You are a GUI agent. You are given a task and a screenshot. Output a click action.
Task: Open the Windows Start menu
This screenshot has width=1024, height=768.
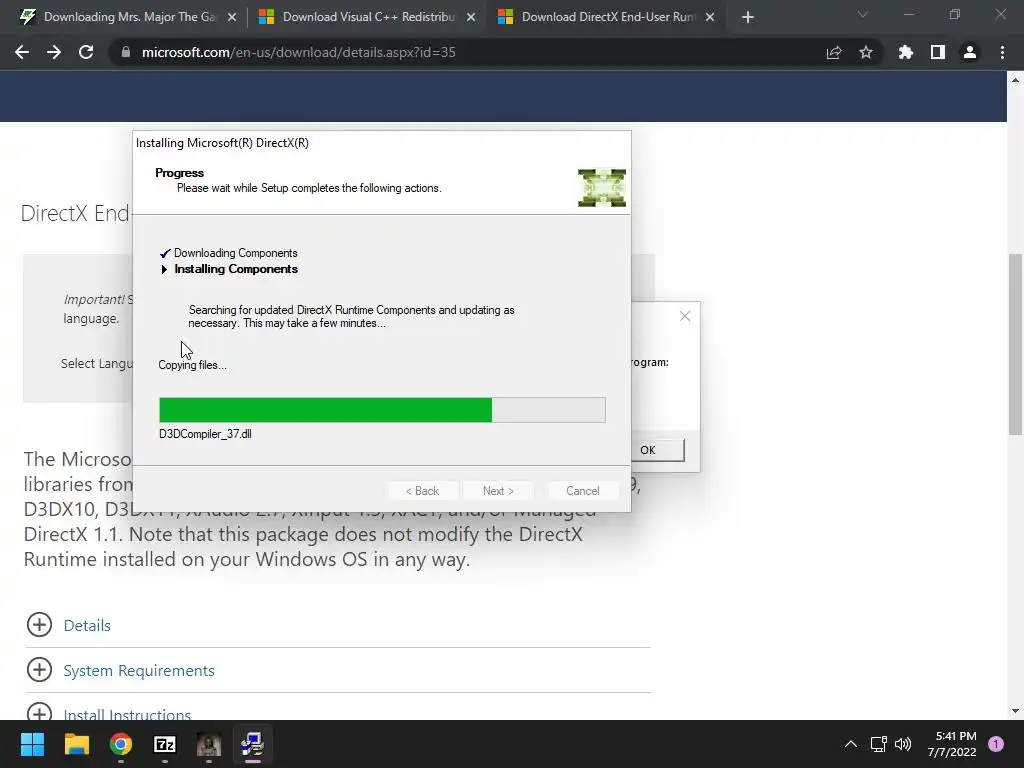32,744
